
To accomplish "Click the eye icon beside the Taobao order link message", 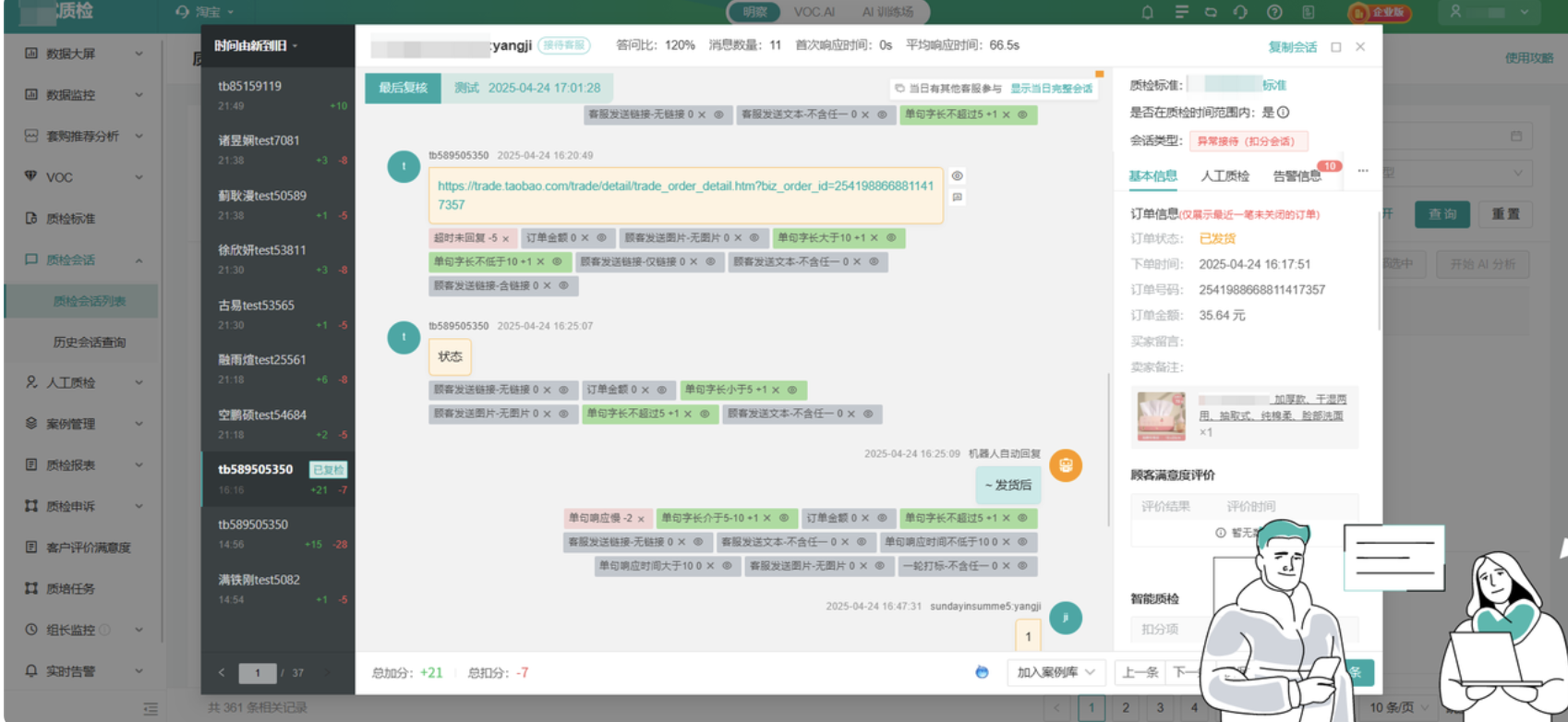I will (958, 175).
